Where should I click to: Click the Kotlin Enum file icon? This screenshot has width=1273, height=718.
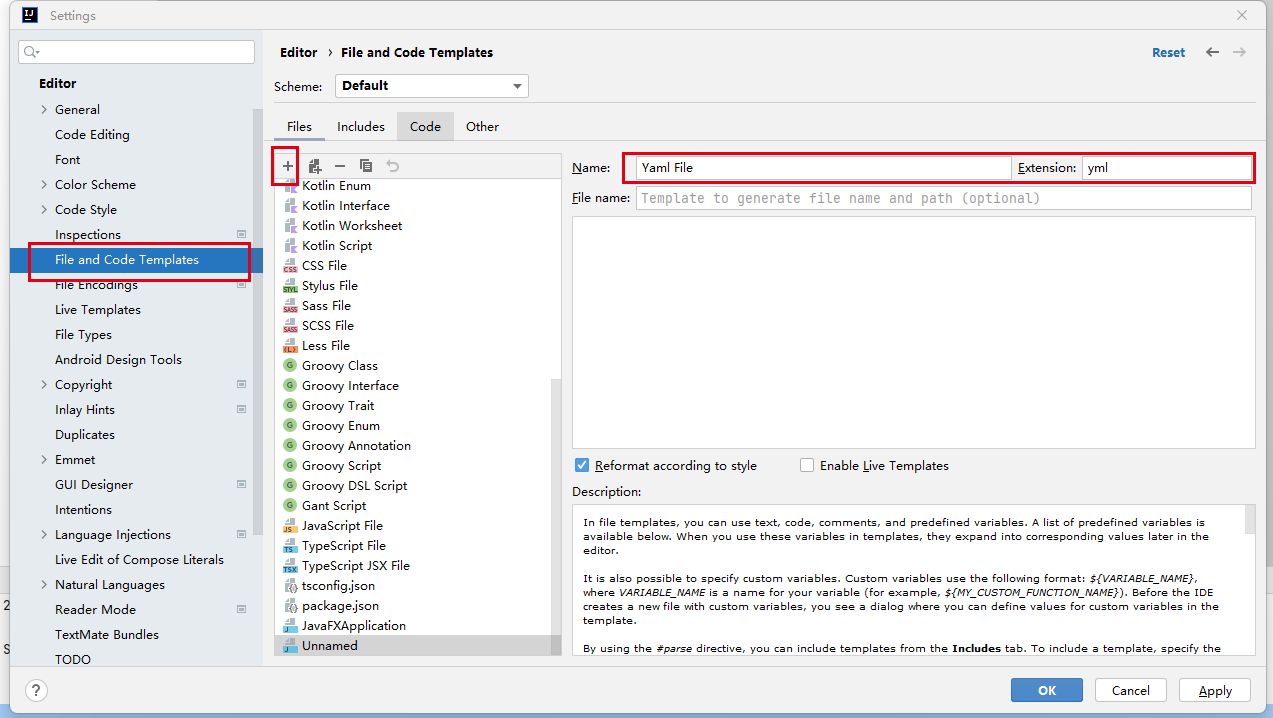(x=290, y=186)
